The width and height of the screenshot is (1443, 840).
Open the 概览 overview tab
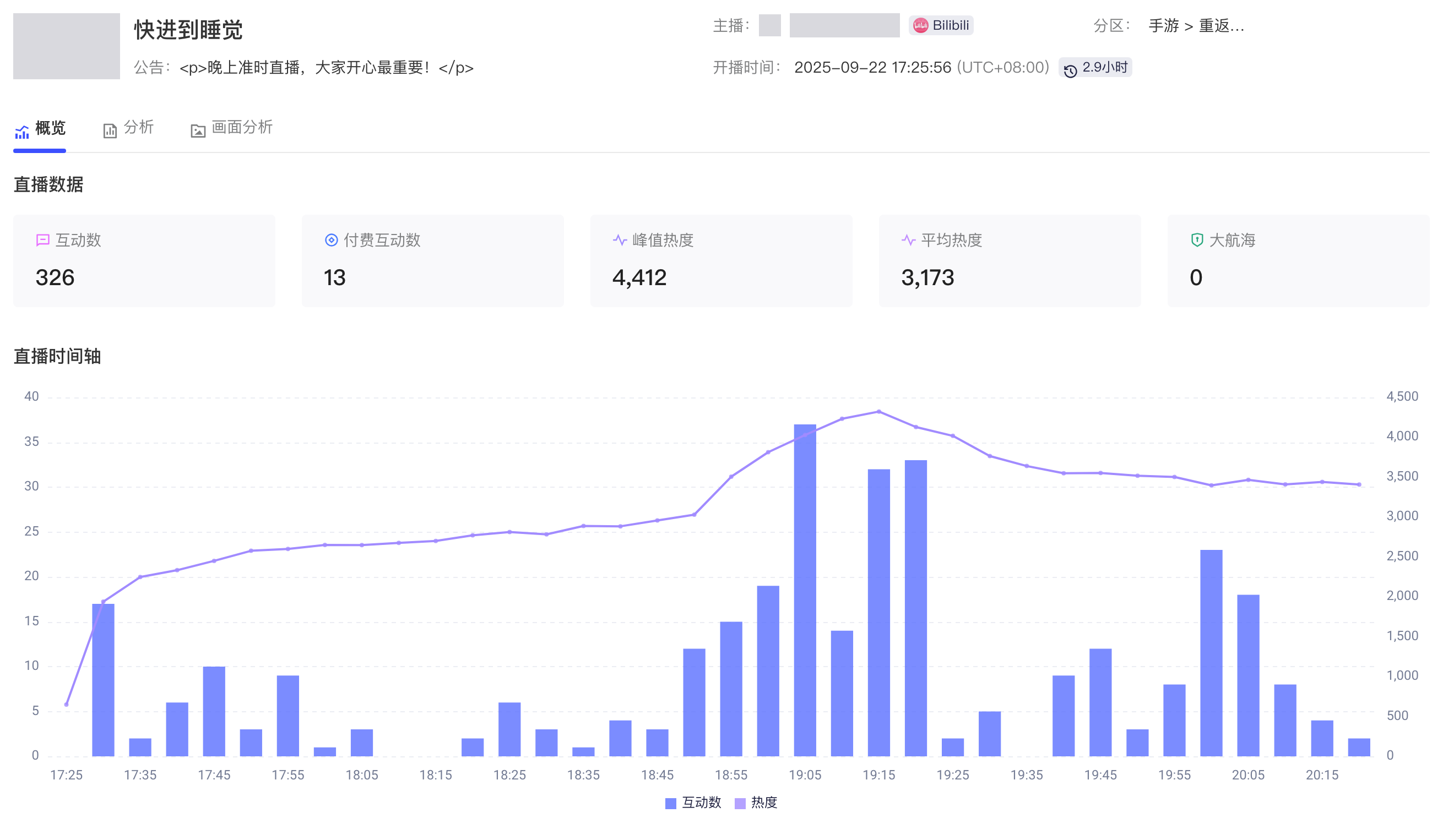coord(40,129)
